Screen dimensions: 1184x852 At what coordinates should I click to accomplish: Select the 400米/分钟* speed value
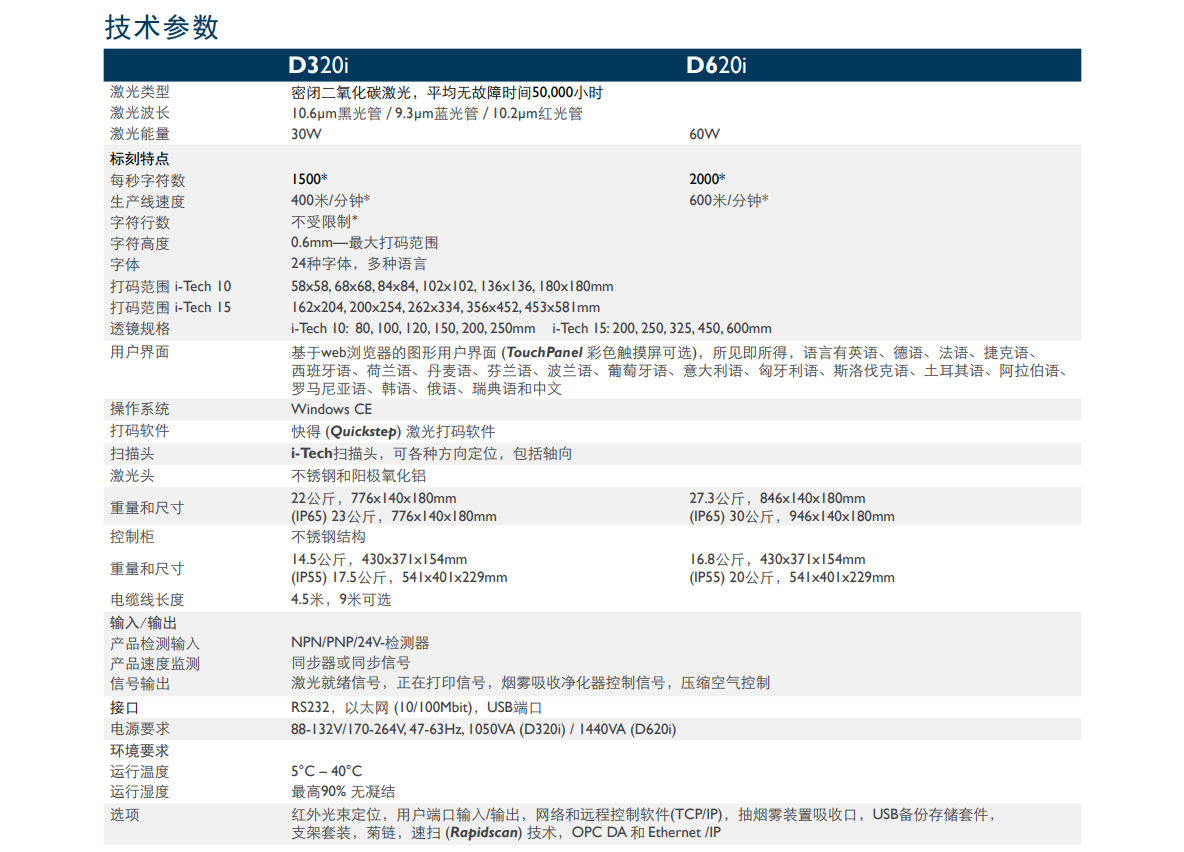click(x=330, y=200)
